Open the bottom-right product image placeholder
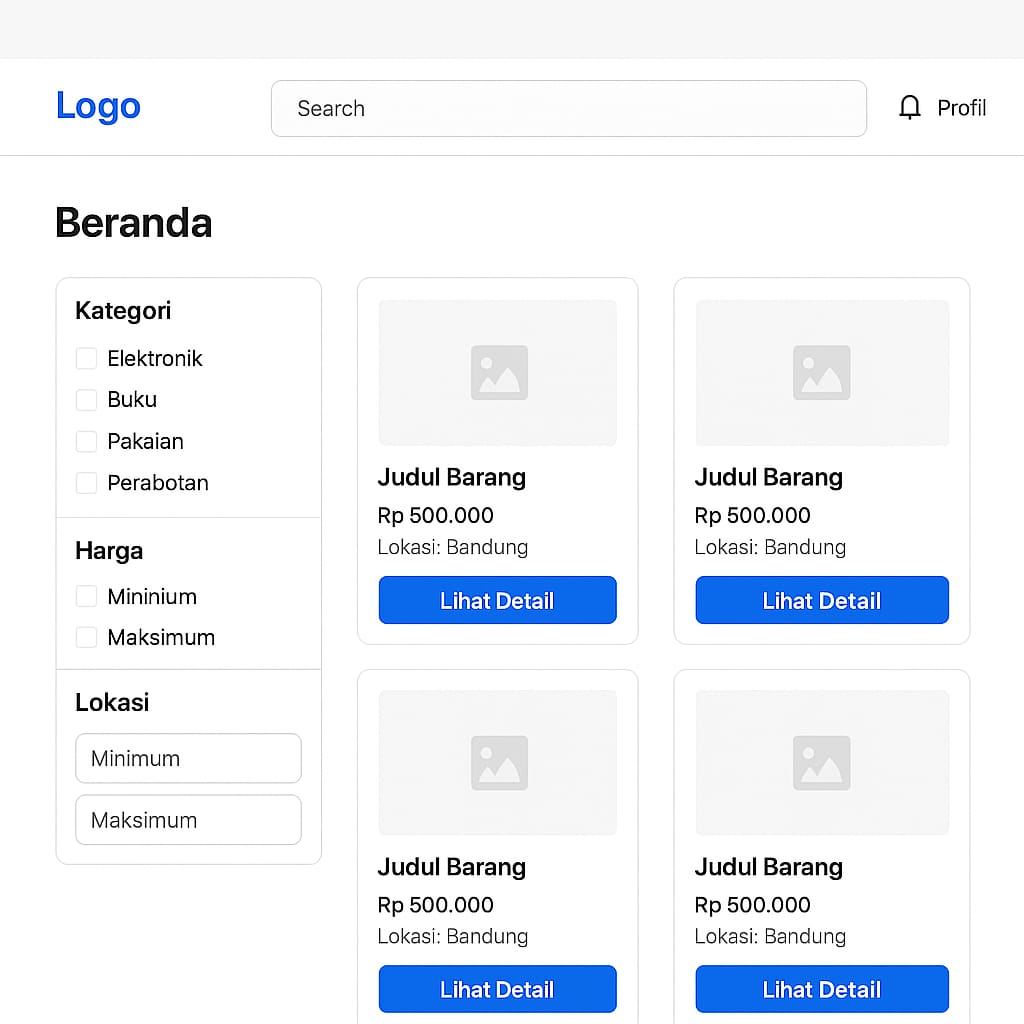 pyautogui.click(x=822, y=763)
